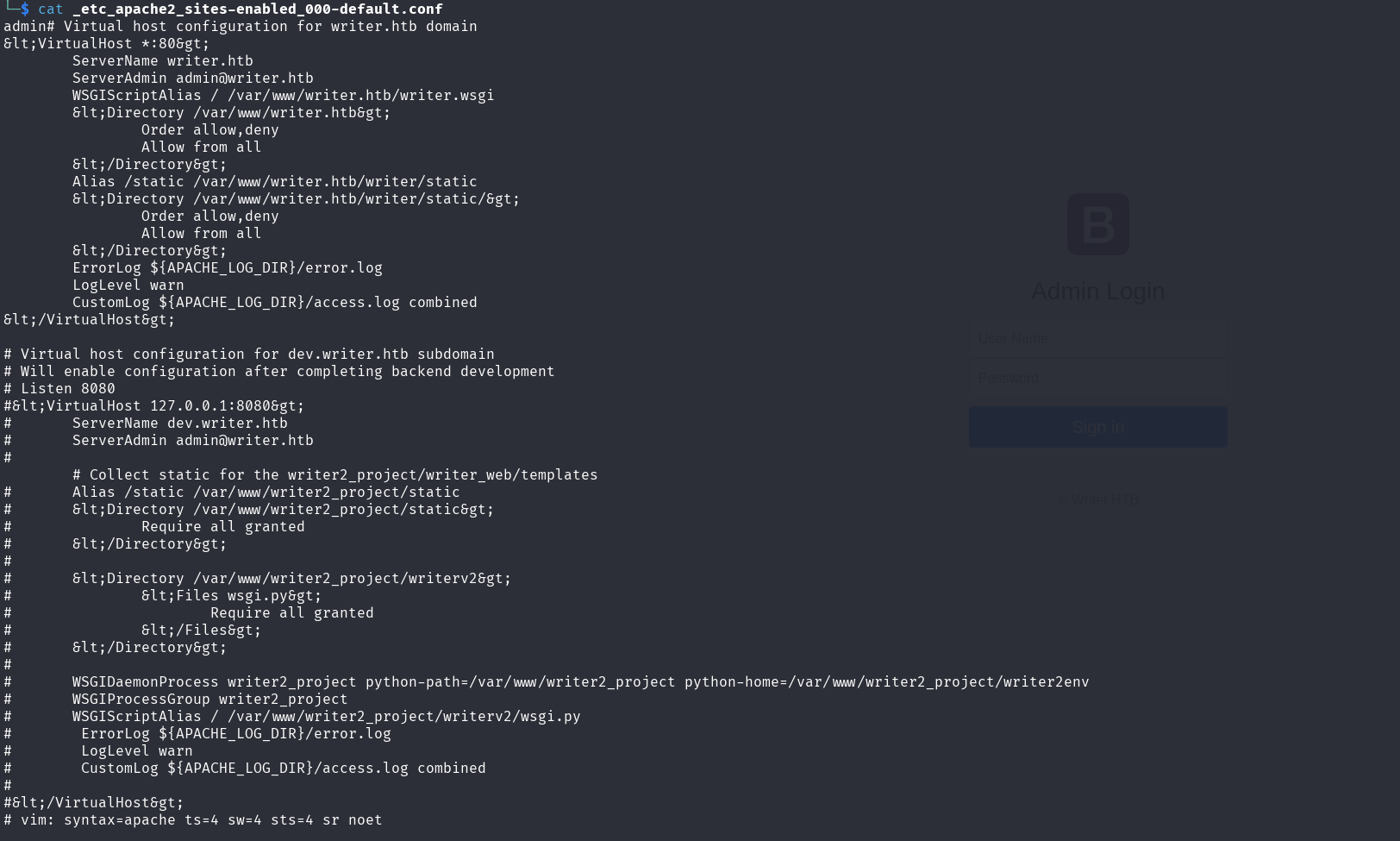
Task: Click the 'LogLevel warn' uncommented line
Action: point(128,285)
